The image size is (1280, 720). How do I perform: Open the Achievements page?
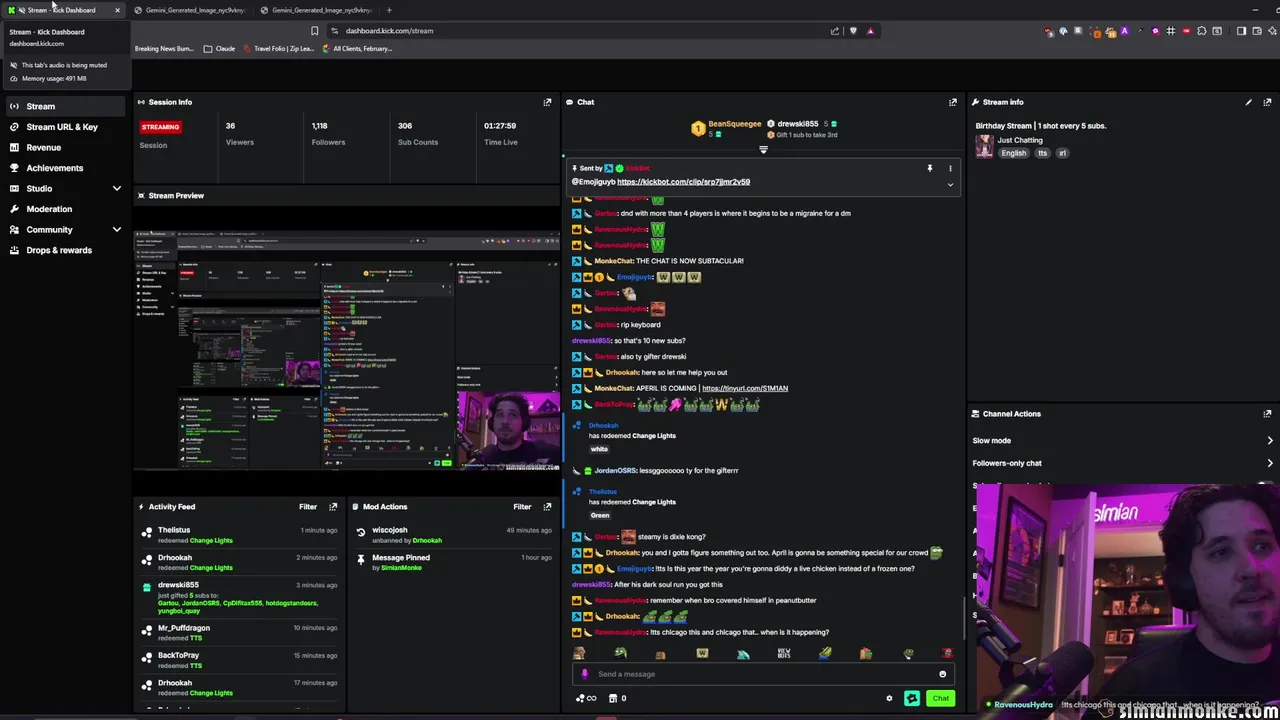point(54,168)
